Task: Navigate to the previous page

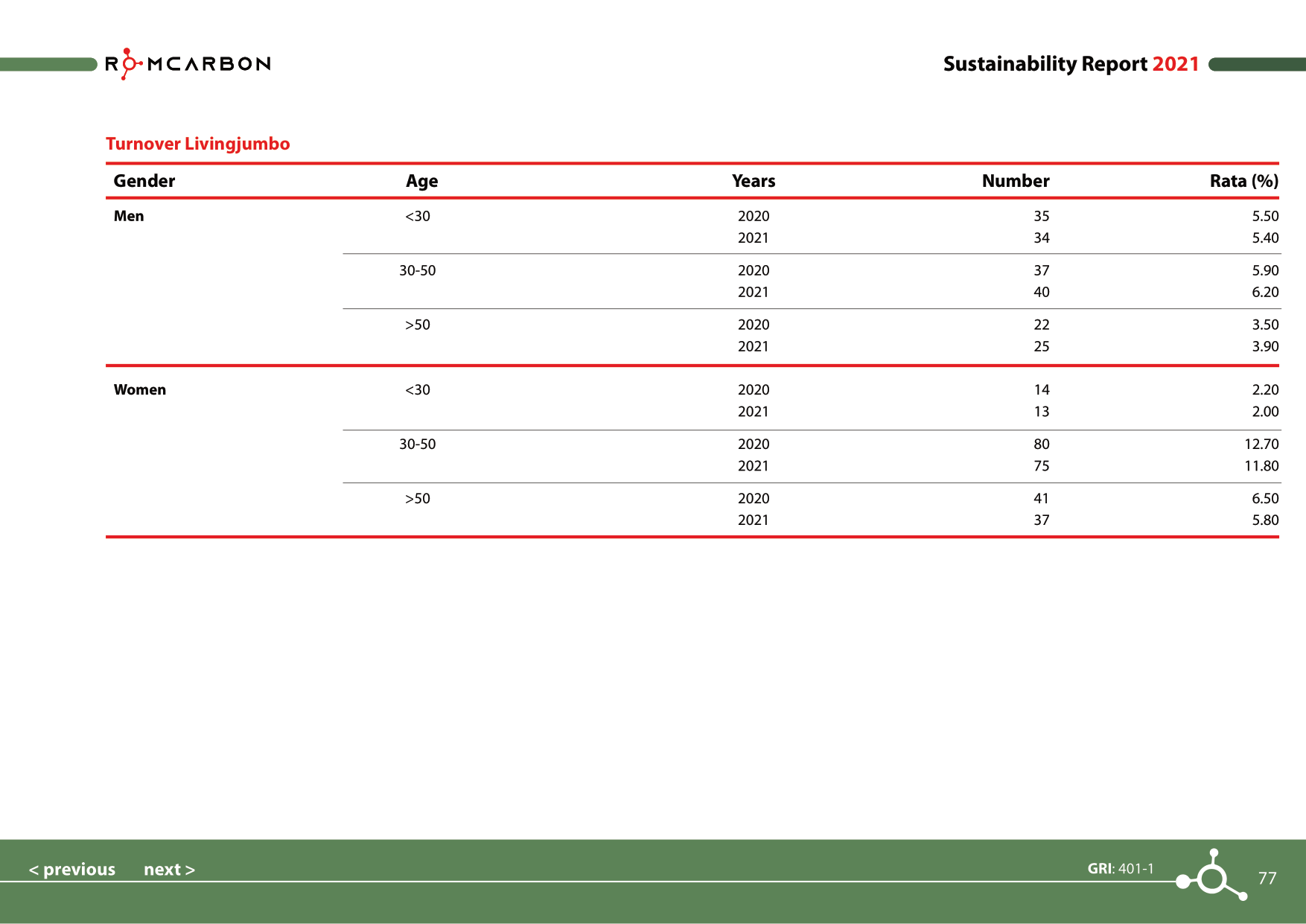Action: pyautogui.click(x=72, y=869)
